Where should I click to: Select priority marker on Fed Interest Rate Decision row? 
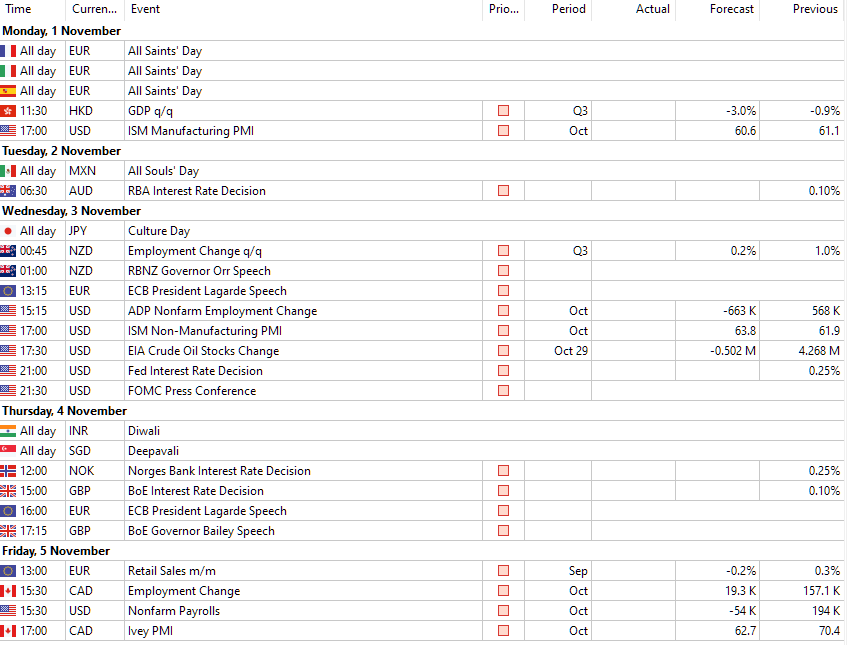(x=503, y=371)
